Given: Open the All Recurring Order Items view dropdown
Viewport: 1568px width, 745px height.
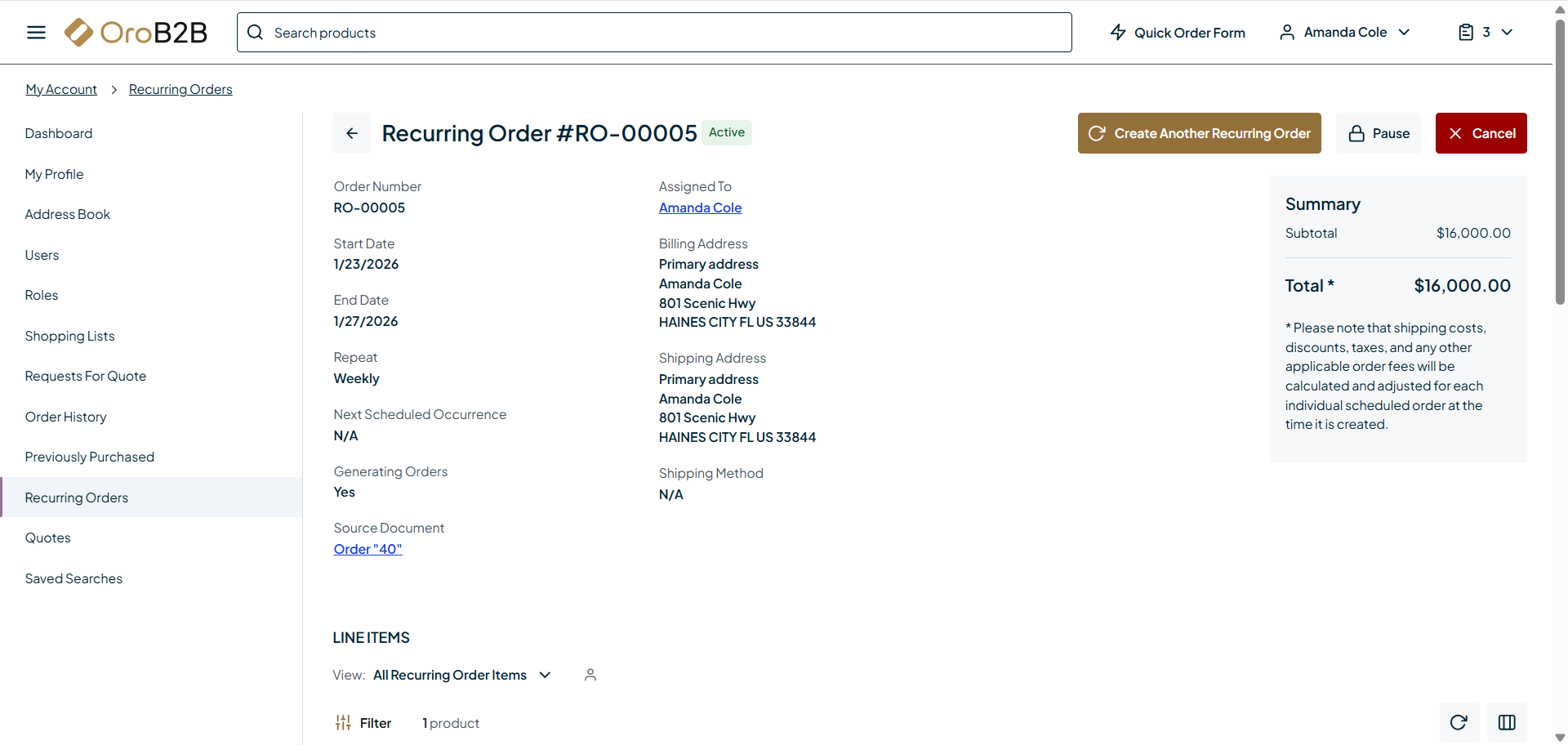Looking at the screenshot, I should point(462,675).
